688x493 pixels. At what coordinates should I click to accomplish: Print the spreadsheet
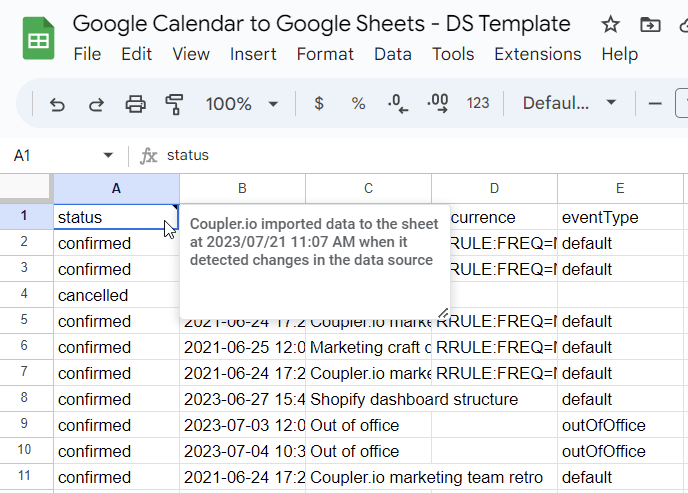coord(136,104)
